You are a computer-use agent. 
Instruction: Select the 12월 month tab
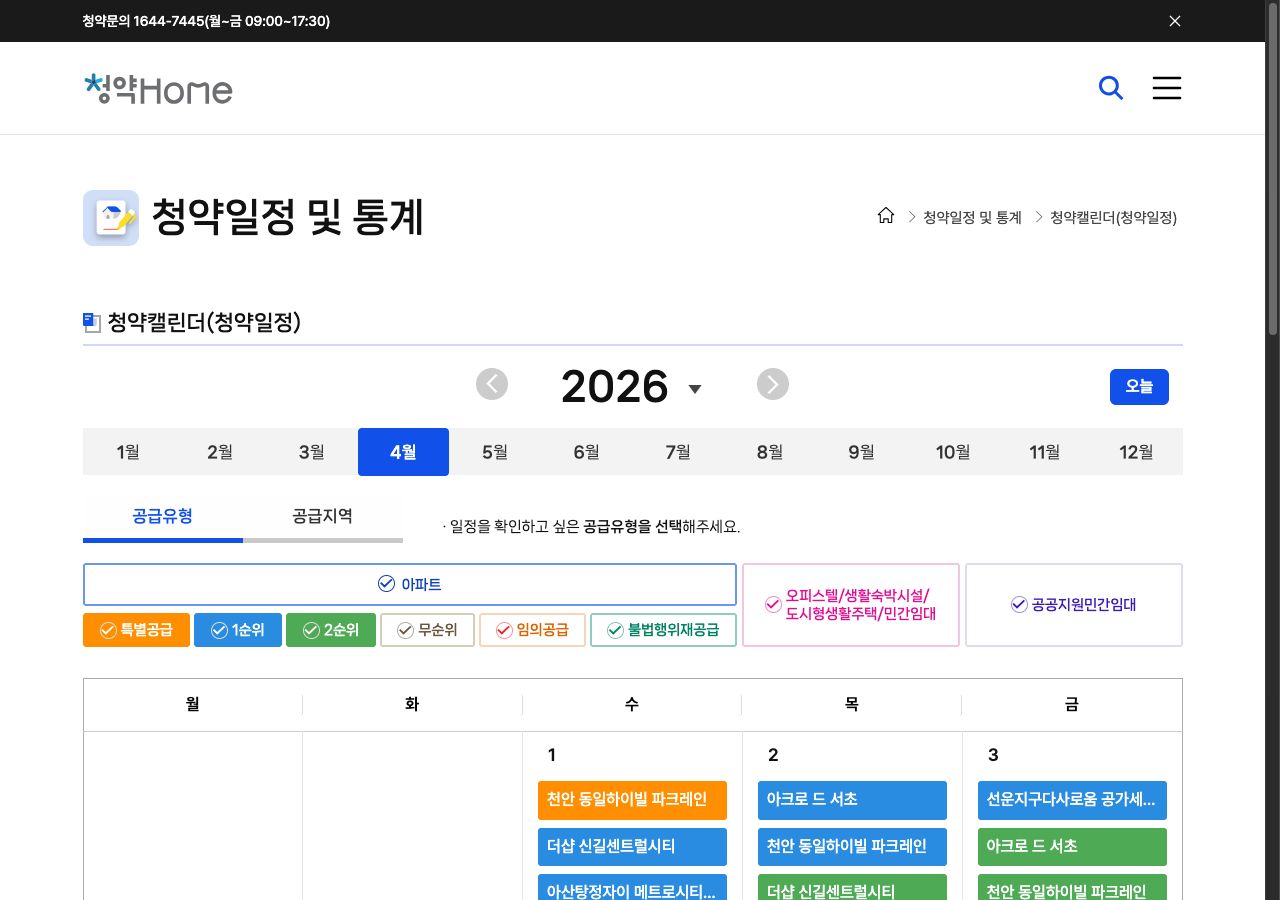(x=1137, y=452)
